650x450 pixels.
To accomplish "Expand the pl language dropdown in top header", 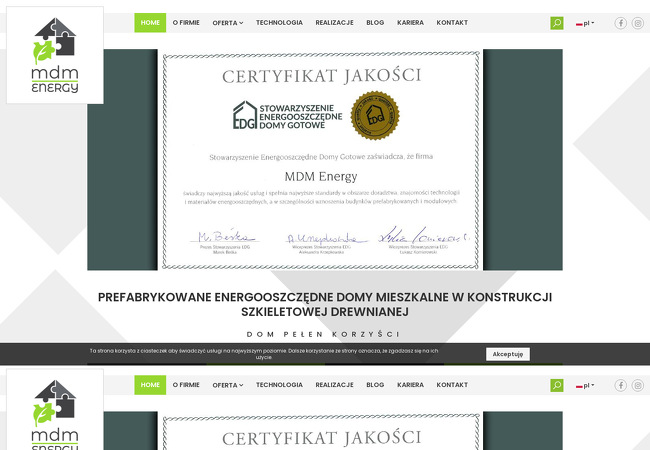I will 585,24.
